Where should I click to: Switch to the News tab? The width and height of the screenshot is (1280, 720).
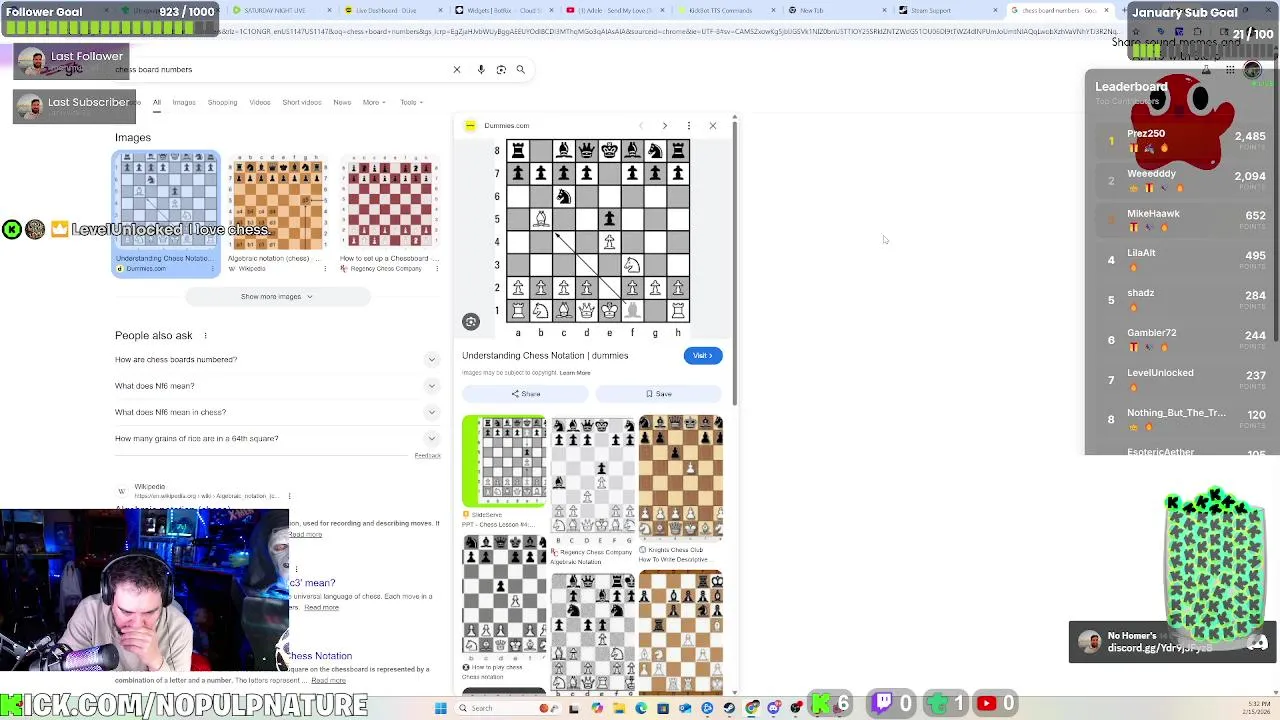click(x=342, y=102)
